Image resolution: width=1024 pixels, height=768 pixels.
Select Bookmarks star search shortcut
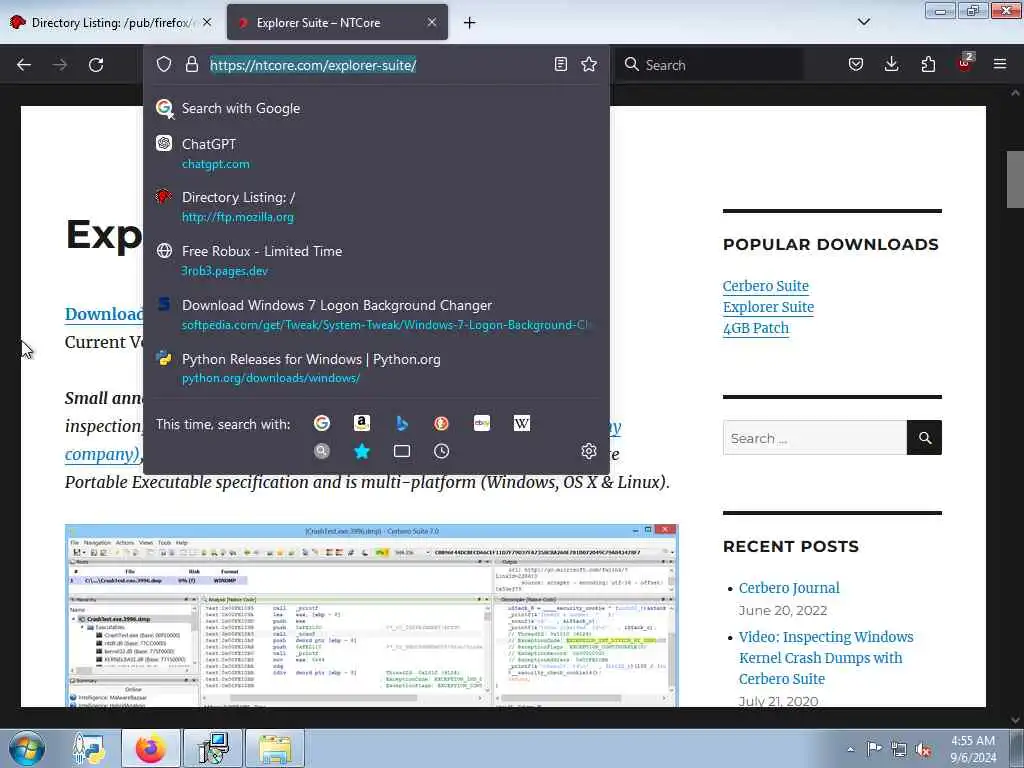point(362,451)
